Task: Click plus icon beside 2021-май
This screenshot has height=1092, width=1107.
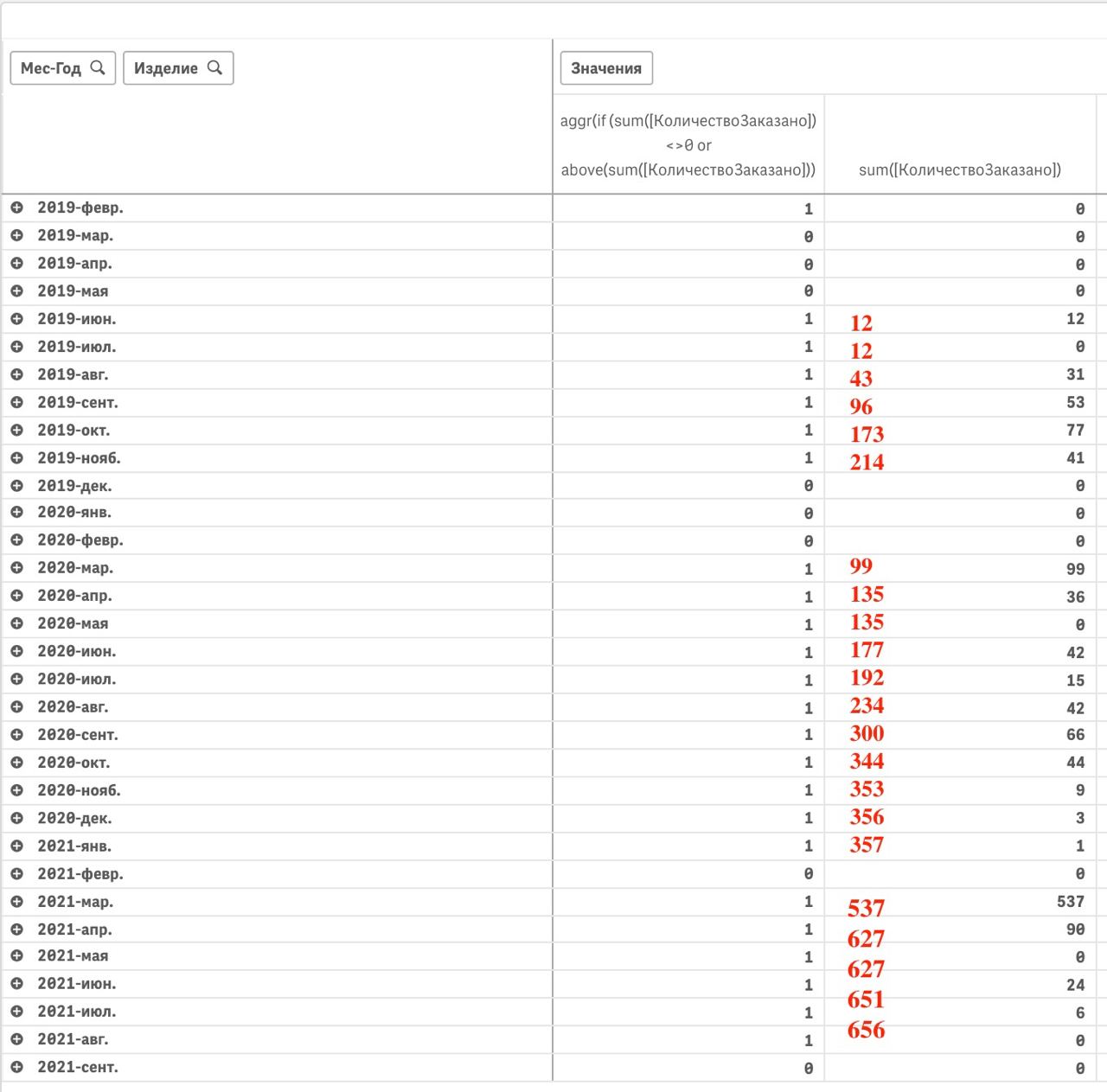Action: 16,956
